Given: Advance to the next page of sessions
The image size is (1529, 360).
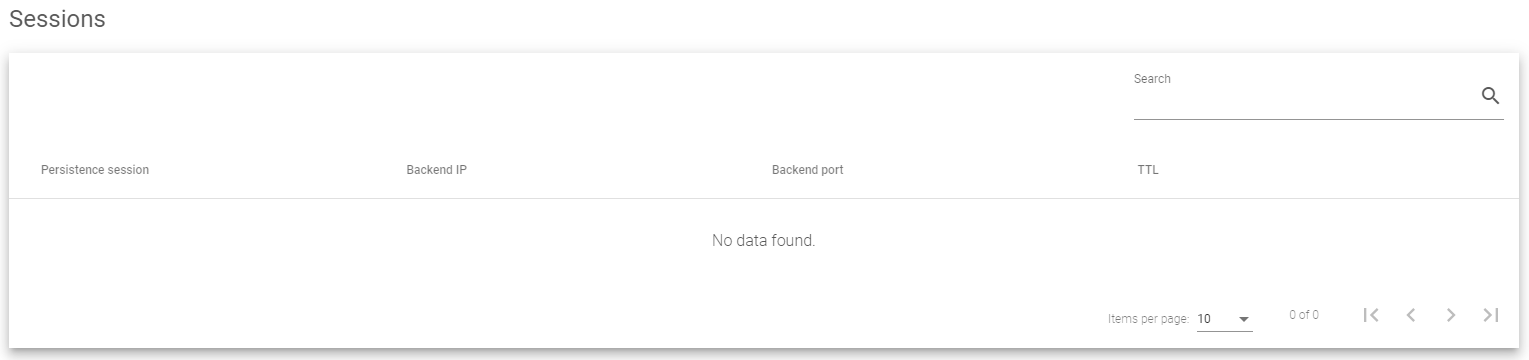Looking at the screenshot, I should [x=1451, y=315].
